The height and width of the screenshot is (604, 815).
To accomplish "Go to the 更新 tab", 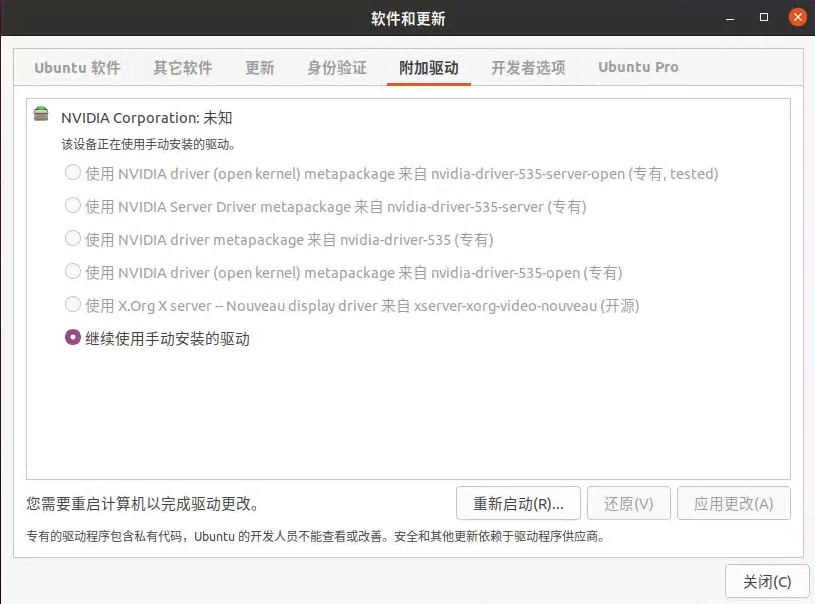I will [x=260, y=68].
